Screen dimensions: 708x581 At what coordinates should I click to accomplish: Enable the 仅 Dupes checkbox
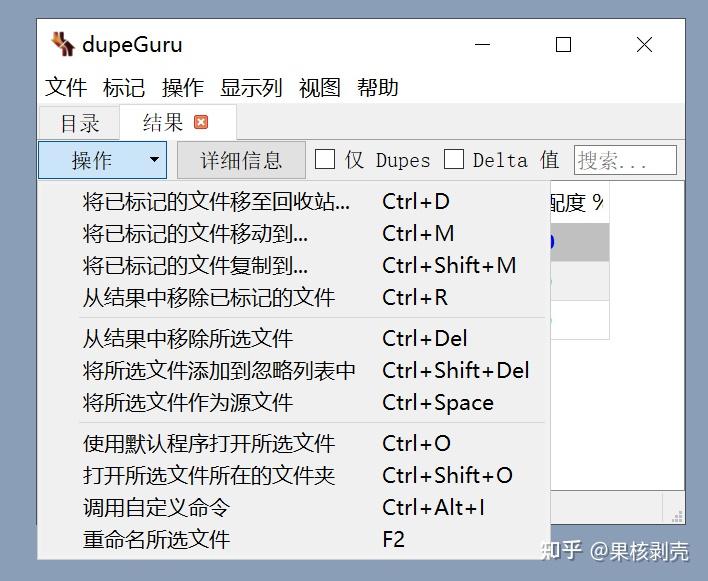[x=325, y=159]
